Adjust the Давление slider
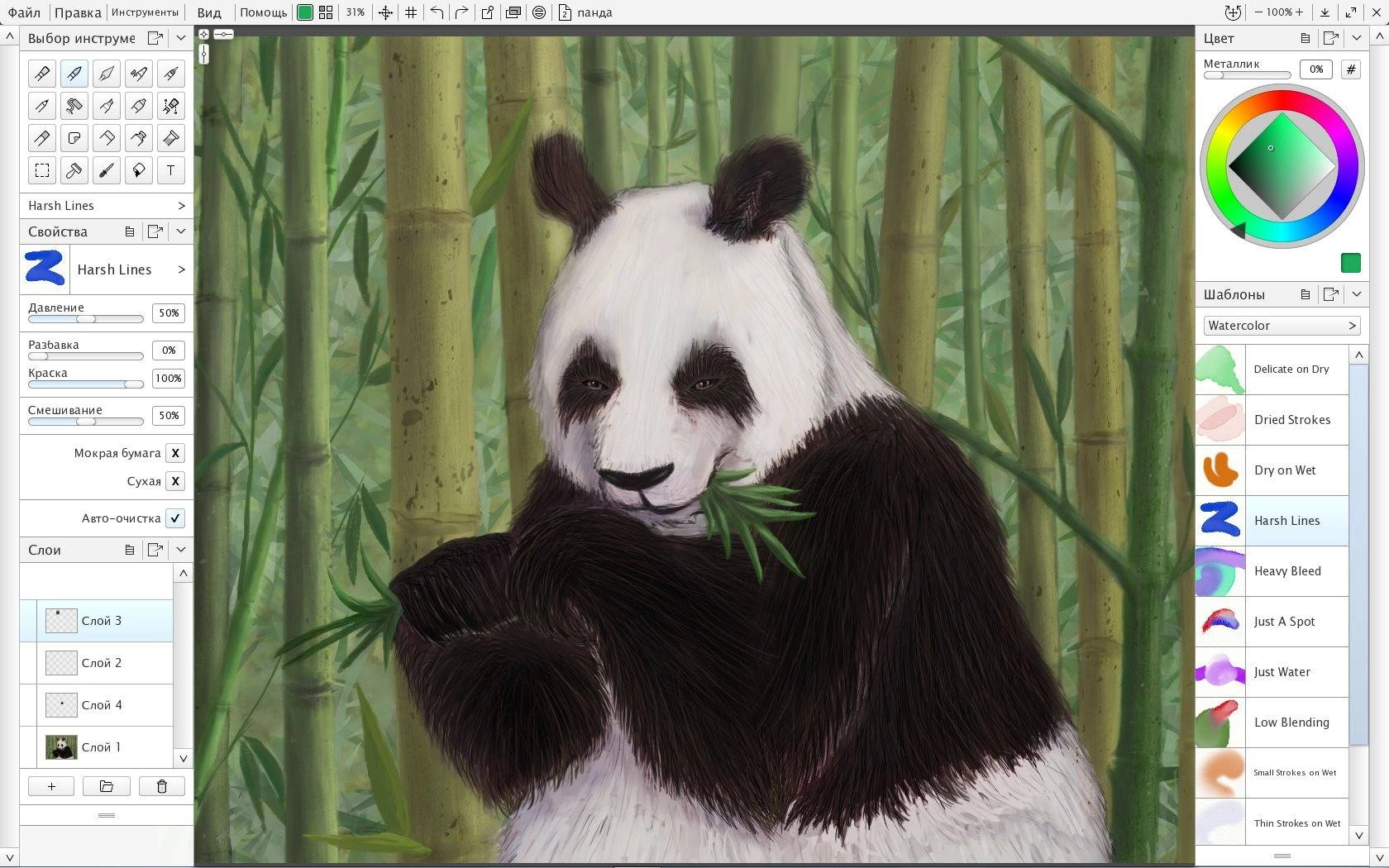Viewport: 1389px width, 868px height. pyautogui.click(x=86, y=319)
